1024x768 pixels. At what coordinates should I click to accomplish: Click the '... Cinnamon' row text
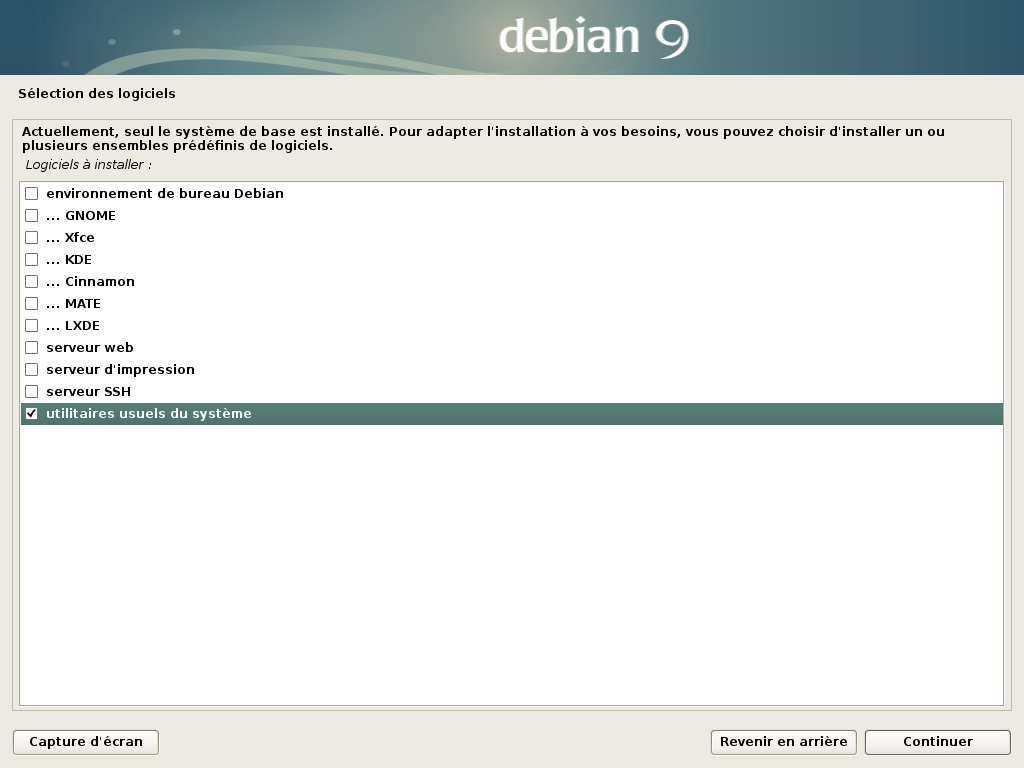click(x=90, y=281)
